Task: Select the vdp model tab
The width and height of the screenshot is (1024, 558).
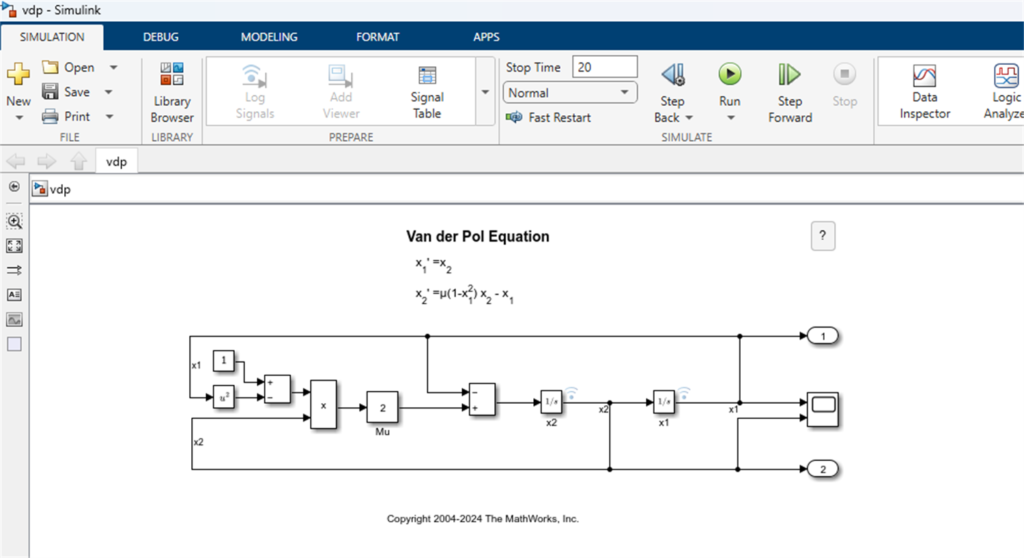Action: click(x=116, y=161)
